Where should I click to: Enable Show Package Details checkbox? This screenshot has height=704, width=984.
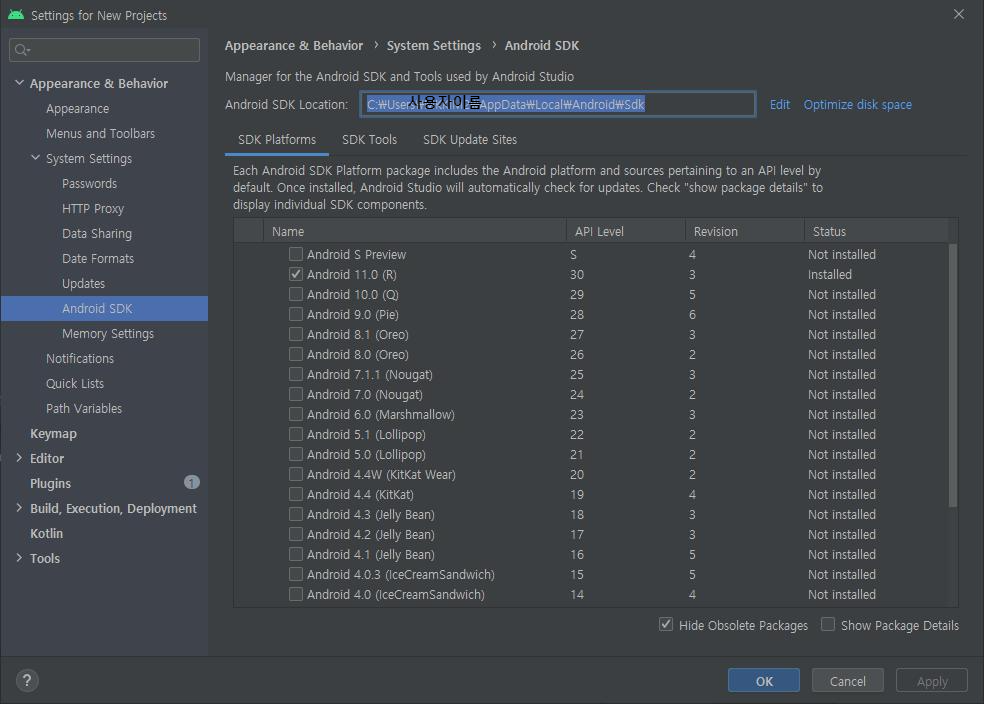point(828,624)
